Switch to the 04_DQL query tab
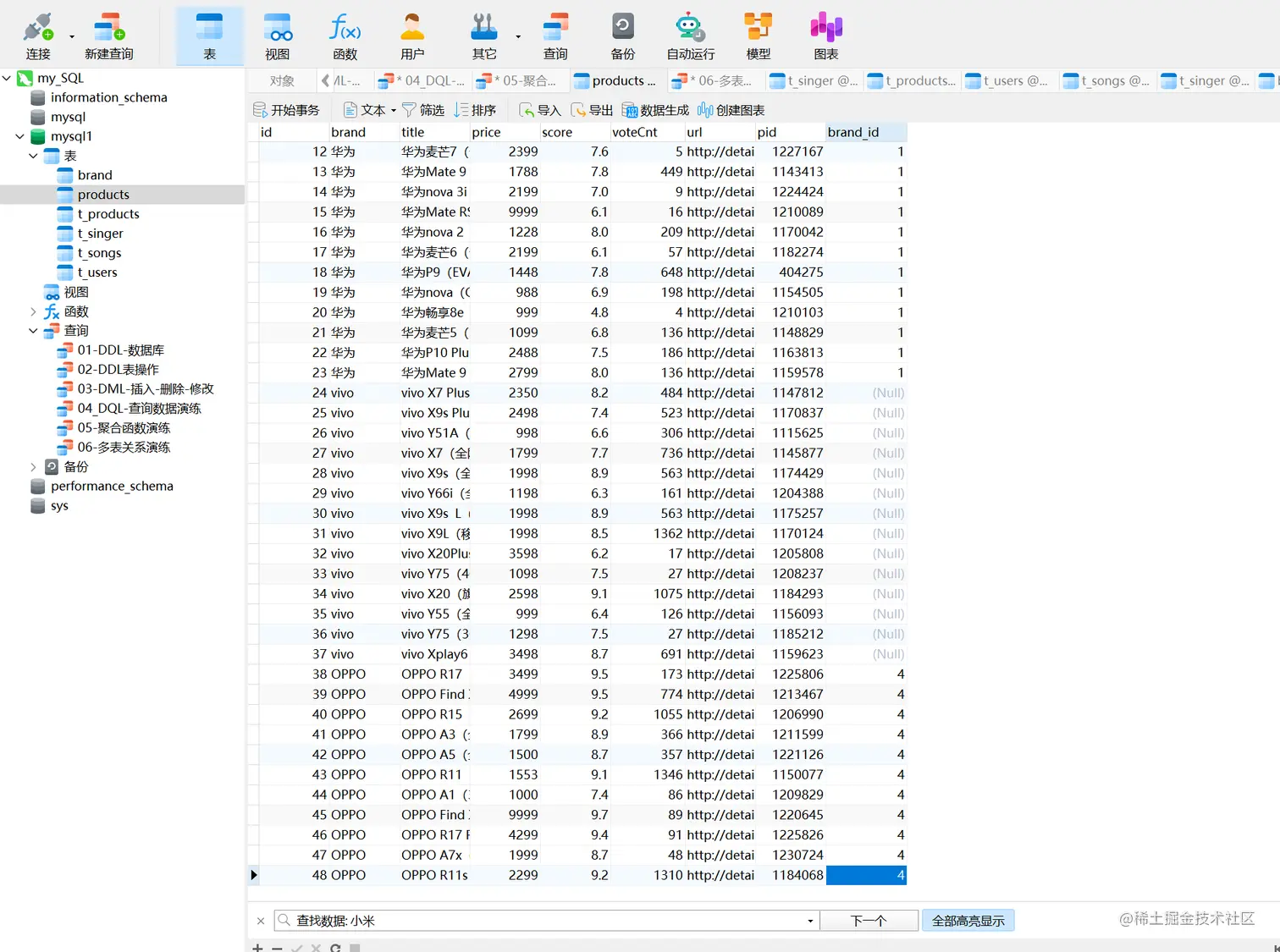The image size is (1280, 952). pyautogui.click(x=422, y=81)
